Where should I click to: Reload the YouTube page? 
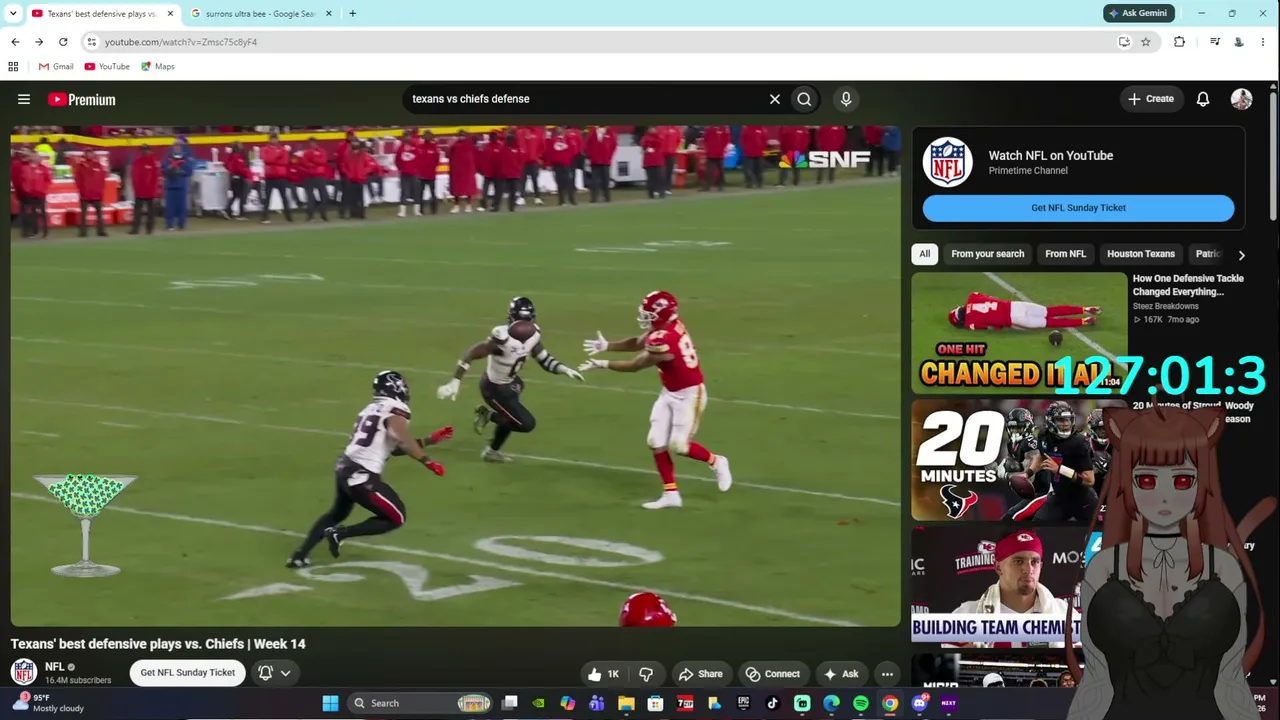[63, 42]
